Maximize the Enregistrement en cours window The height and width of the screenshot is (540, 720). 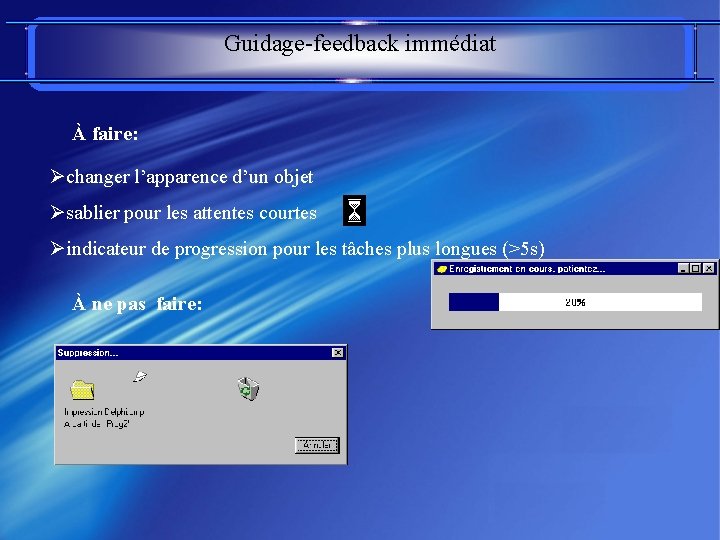pos(695,269)
